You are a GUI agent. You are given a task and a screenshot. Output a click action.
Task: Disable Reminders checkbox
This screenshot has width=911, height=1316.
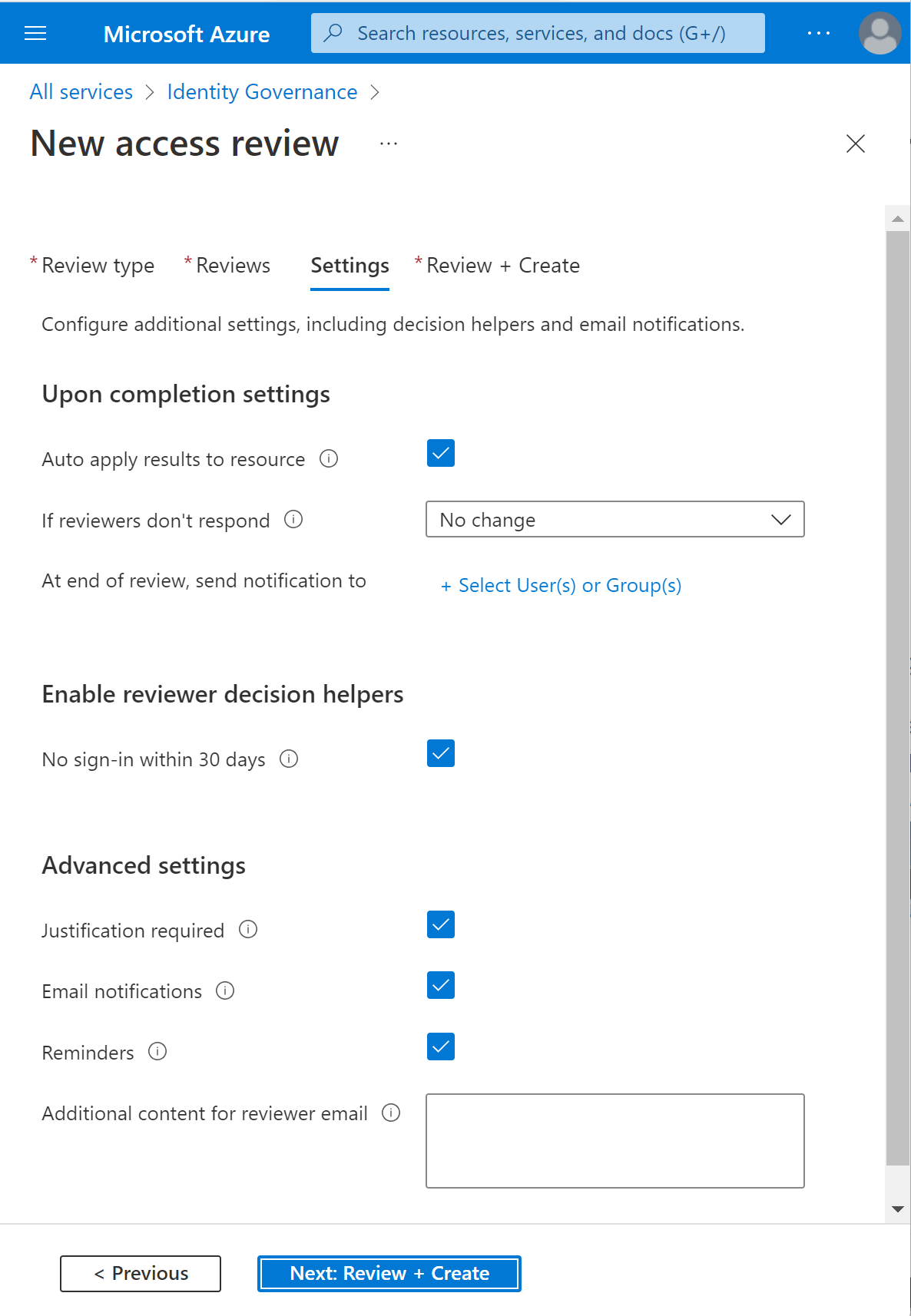click(x=441, y=1047)
